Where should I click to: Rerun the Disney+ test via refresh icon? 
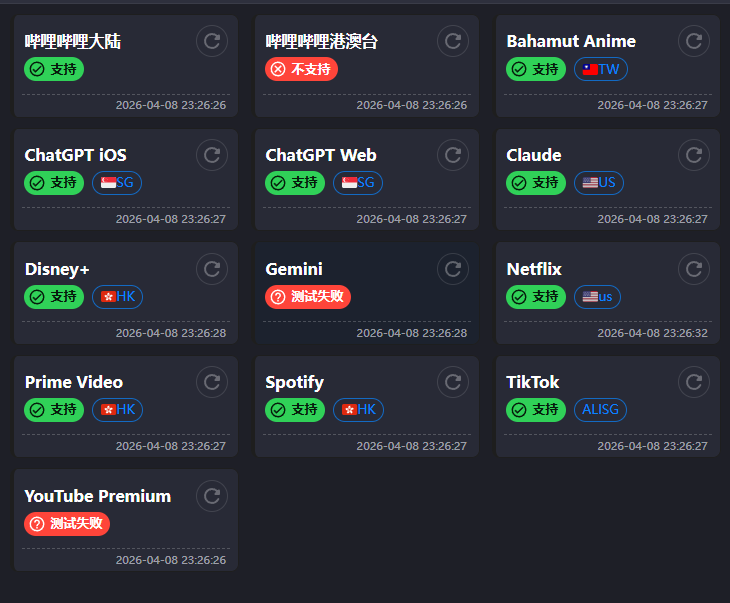point(211,269)
